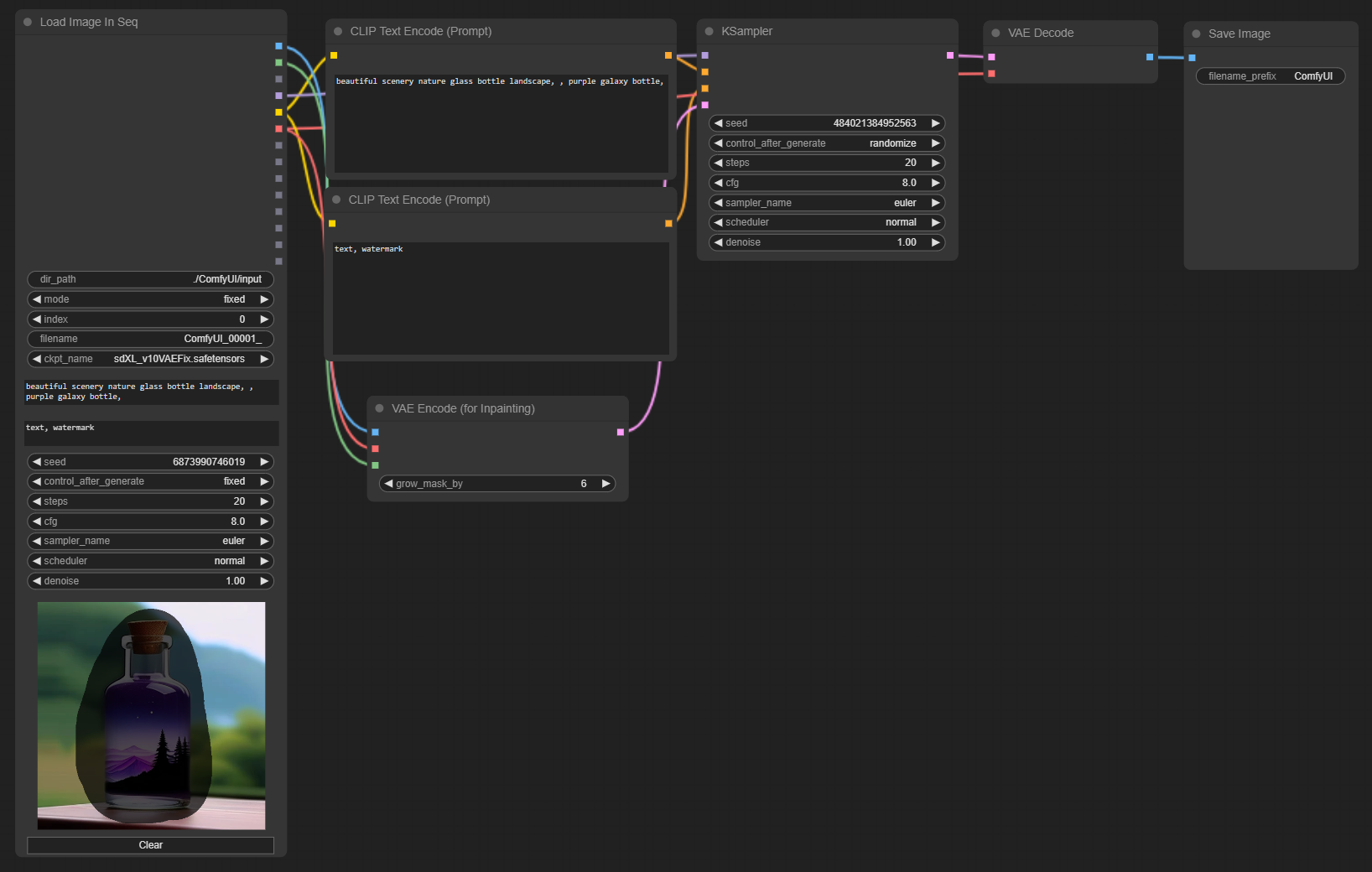Decrease KSampler steps with its left arrow
The image size is (1372, 872).
click(718, 163)
